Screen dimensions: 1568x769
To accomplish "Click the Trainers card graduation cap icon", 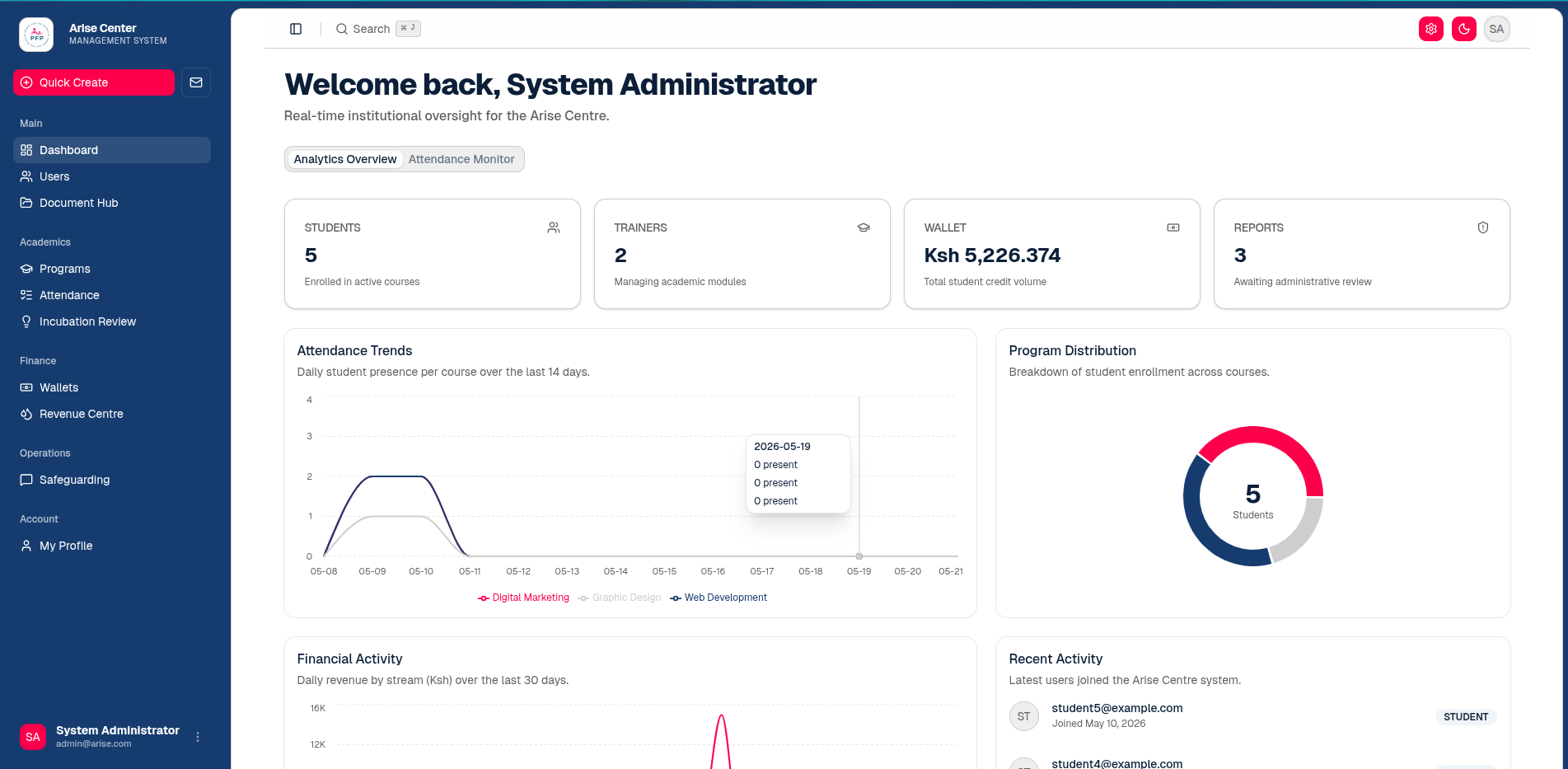I will 864,227.
